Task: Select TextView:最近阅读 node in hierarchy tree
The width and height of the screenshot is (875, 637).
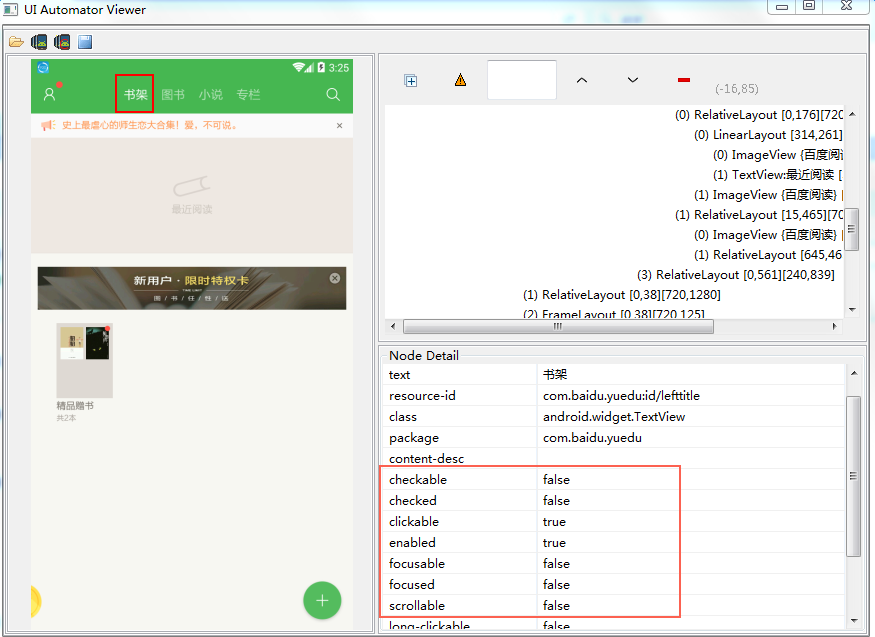Action: click(x=784, y=175)
